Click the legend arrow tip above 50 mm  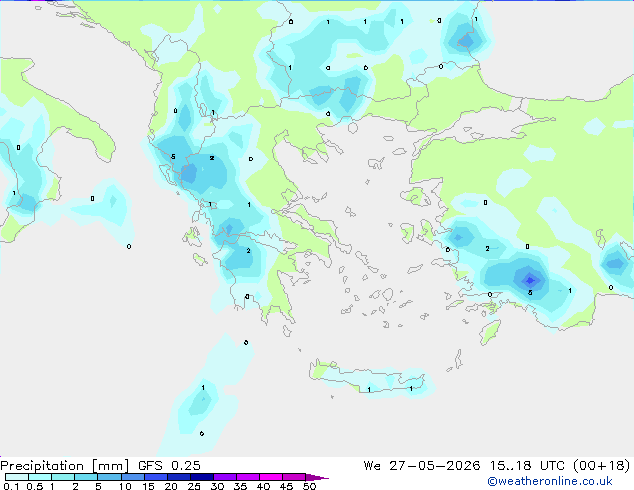click(317, 477)
